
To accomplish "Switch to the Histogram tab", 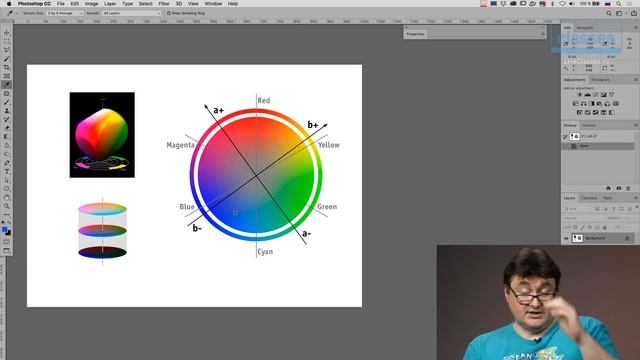I will pos(600,80).
